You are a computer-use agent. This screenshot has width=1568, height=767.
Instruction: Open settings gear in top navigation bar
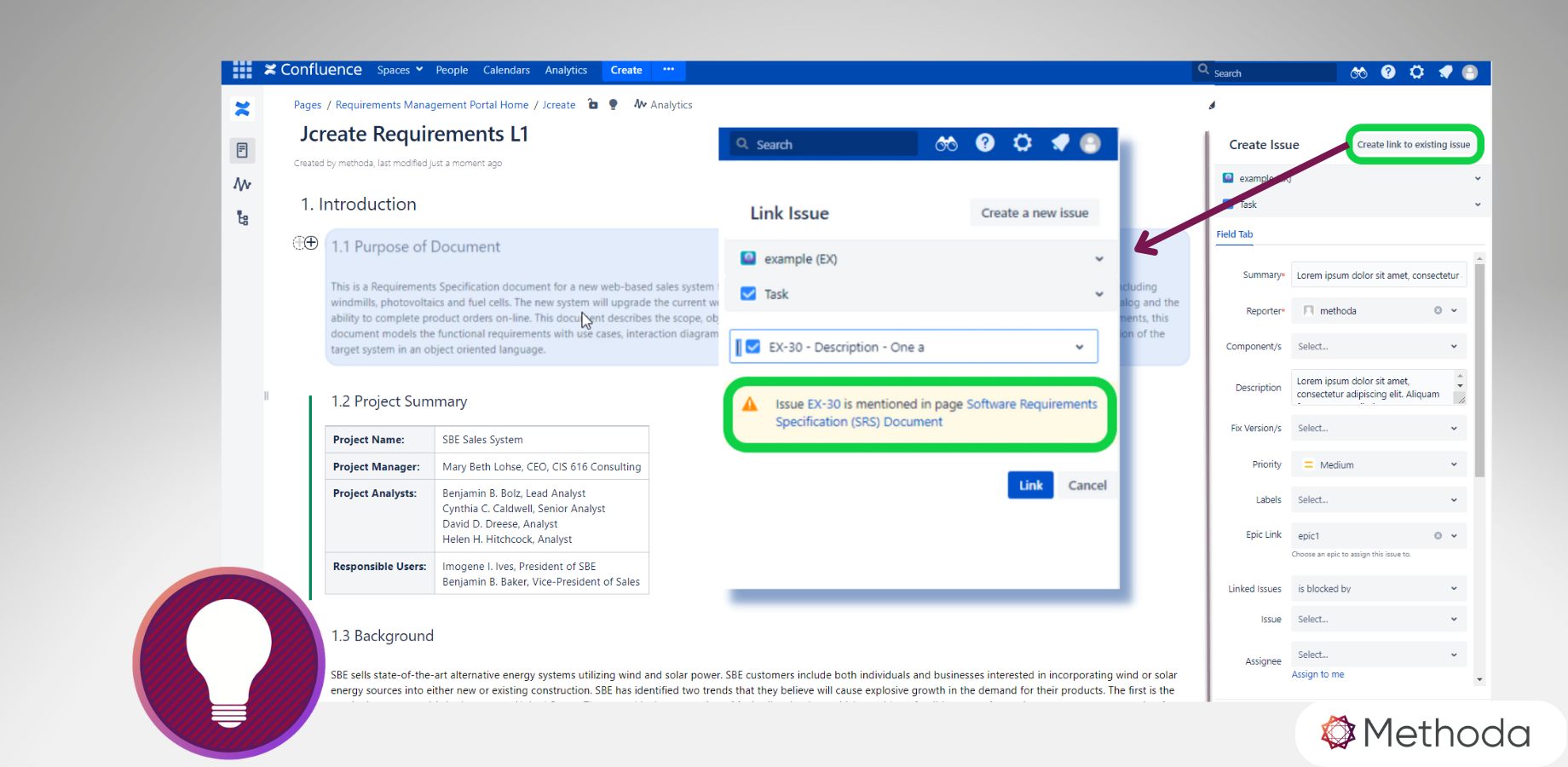1417,72
